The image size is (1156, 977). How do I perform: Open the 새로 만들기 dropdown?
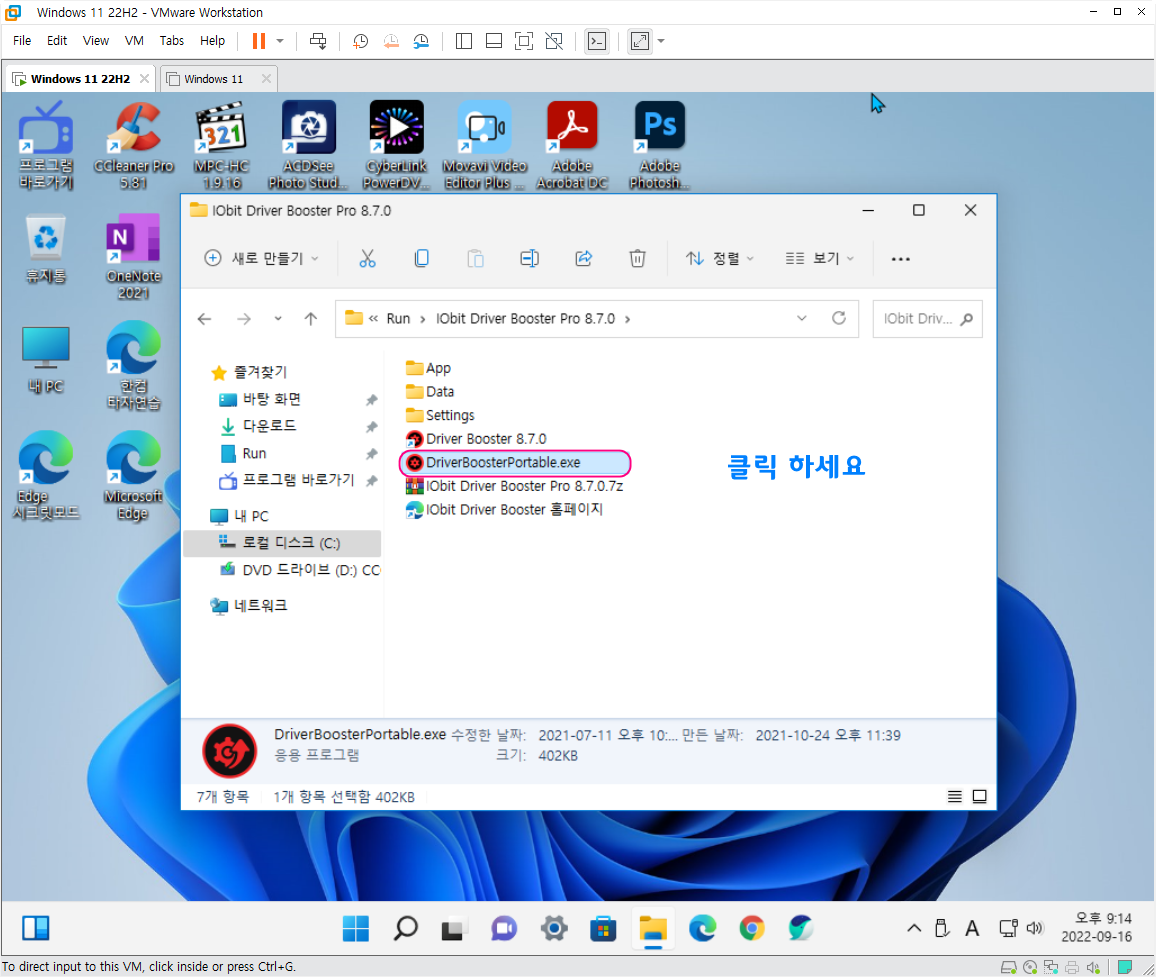point(262,258)
